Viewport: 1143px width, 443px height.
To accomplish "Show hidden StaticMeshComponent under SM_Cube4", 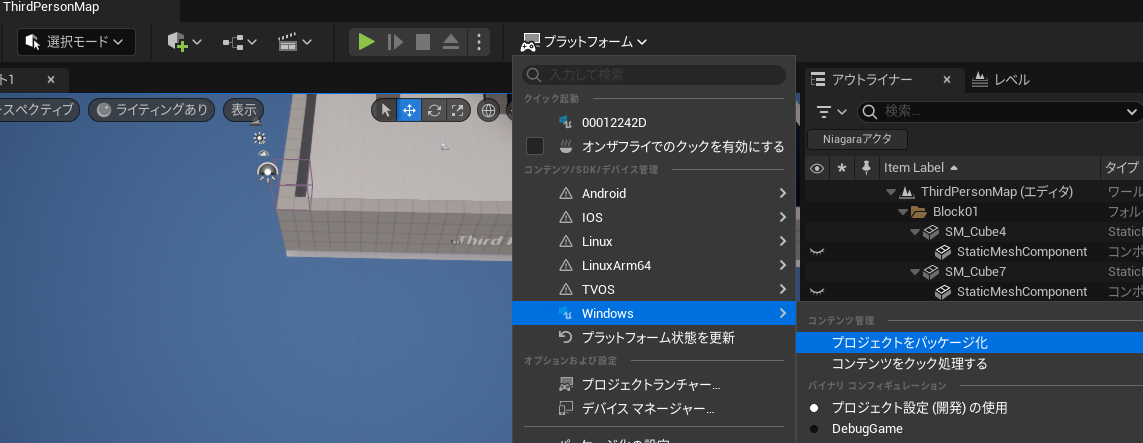I will [817, 252].
